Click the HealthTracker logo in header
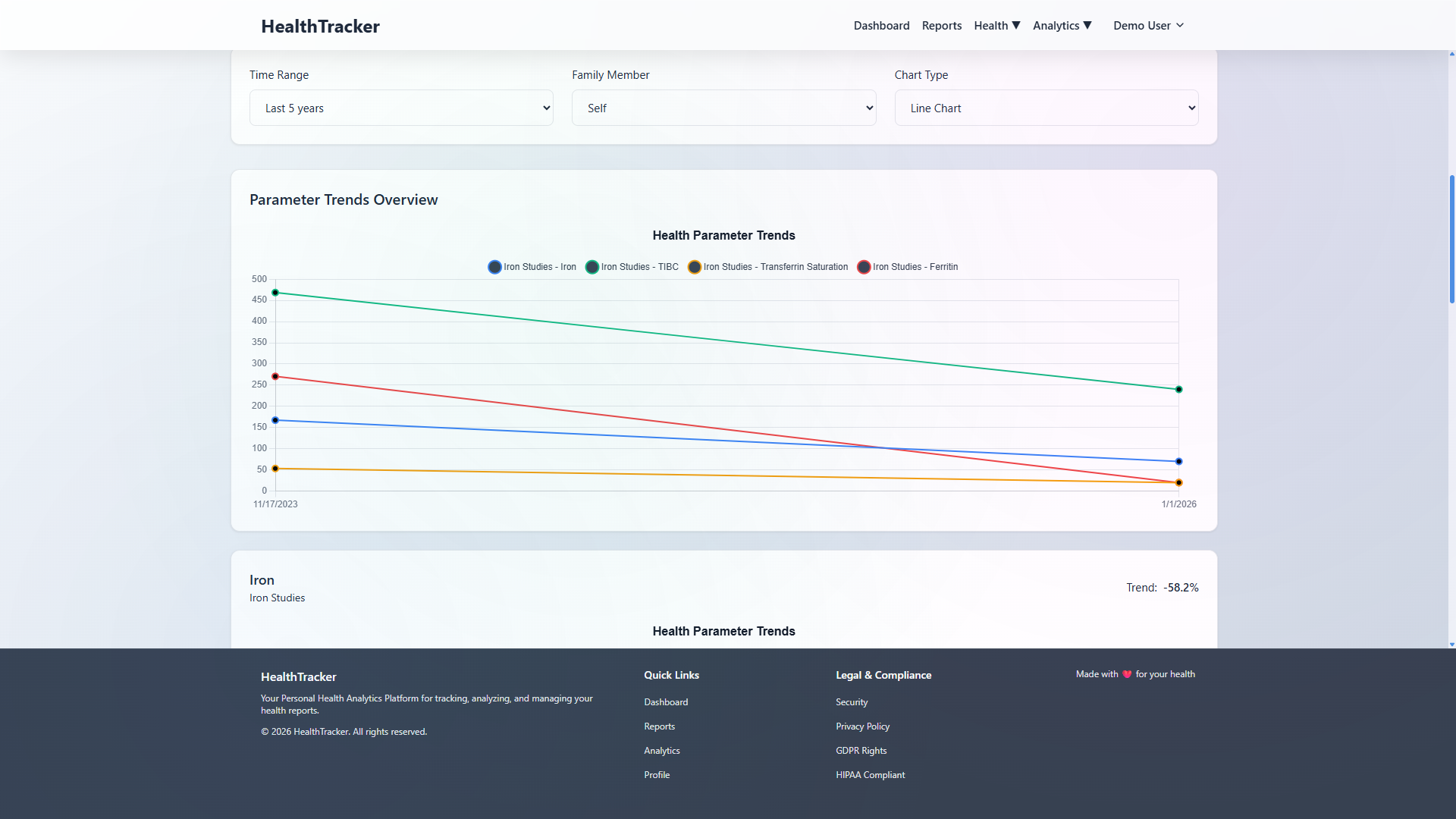Viewport: 1456px width, 819px height. pyautogui.click(x=320, y=26)
